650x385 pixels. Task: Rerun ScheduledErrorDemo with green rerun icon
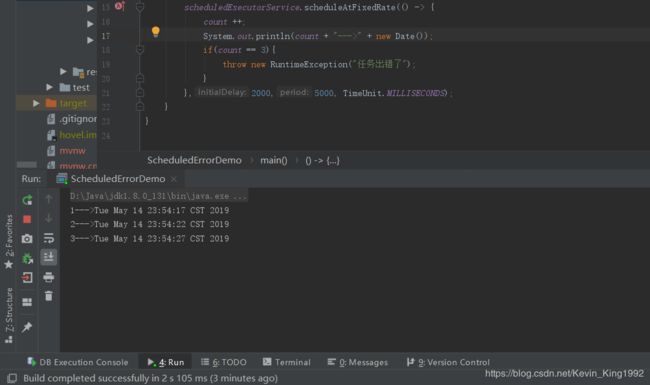pyautogui.click(x=27, y=200)
